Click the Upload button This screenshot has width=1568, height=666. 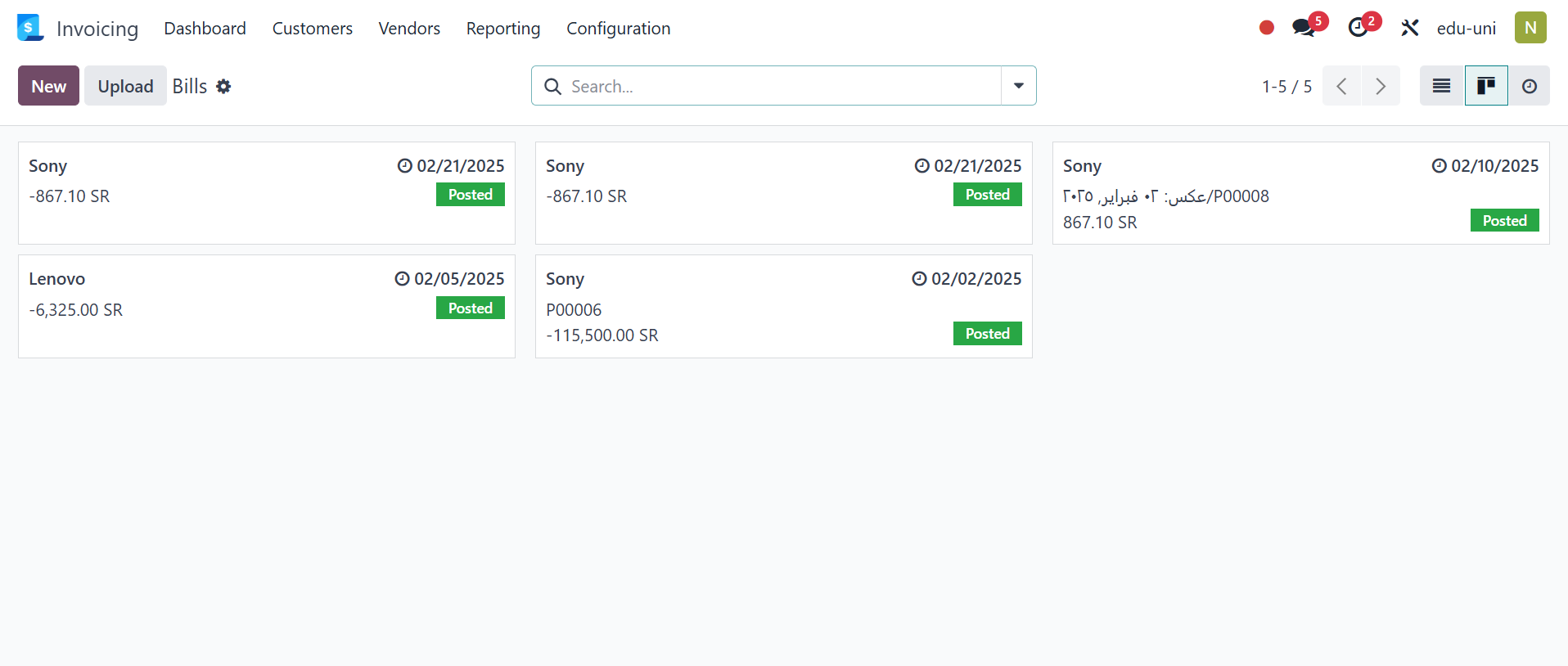coord(125,86)
